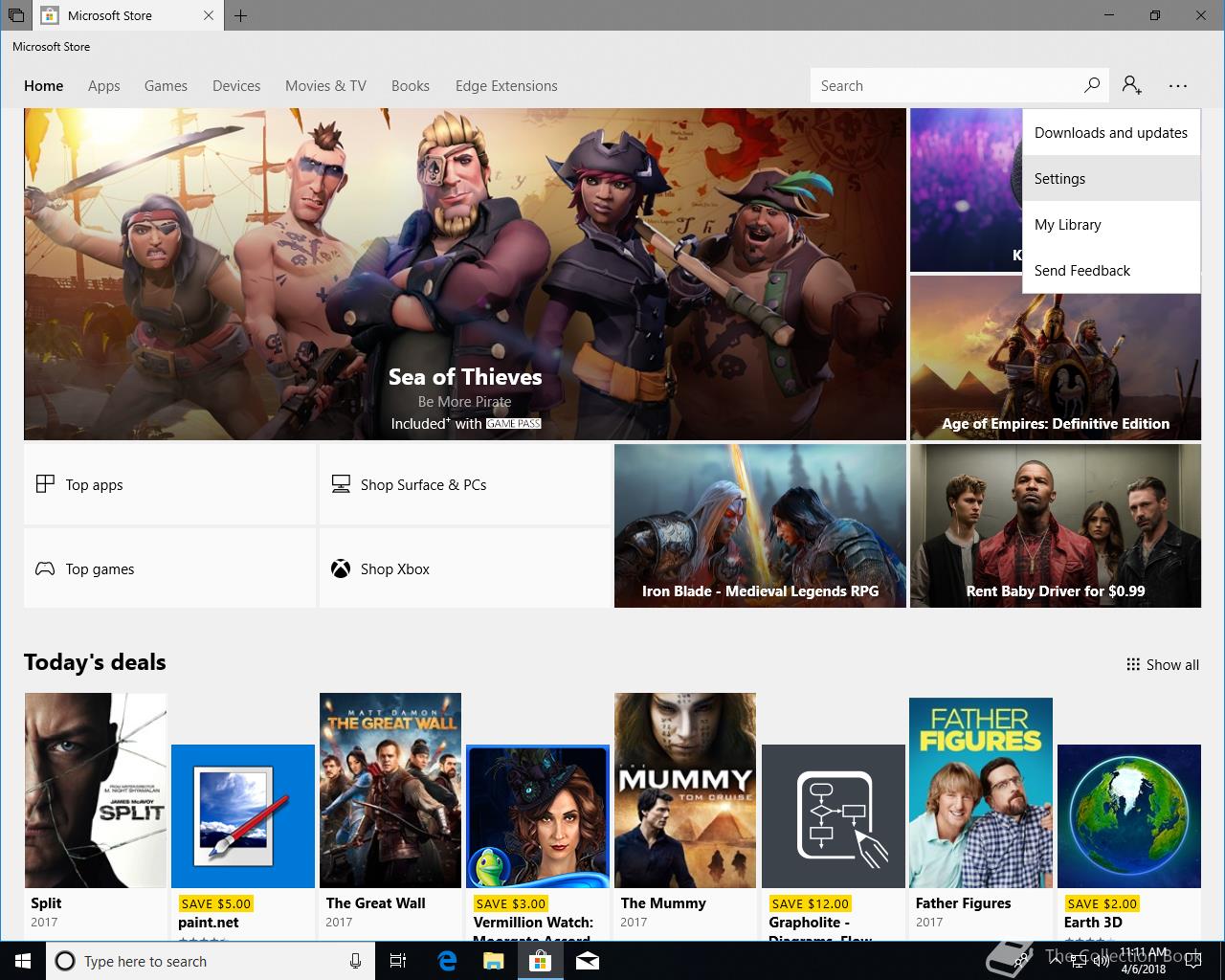Click the Type here to search box
The height and width of the screenshot is (980, 1225).
209,961
